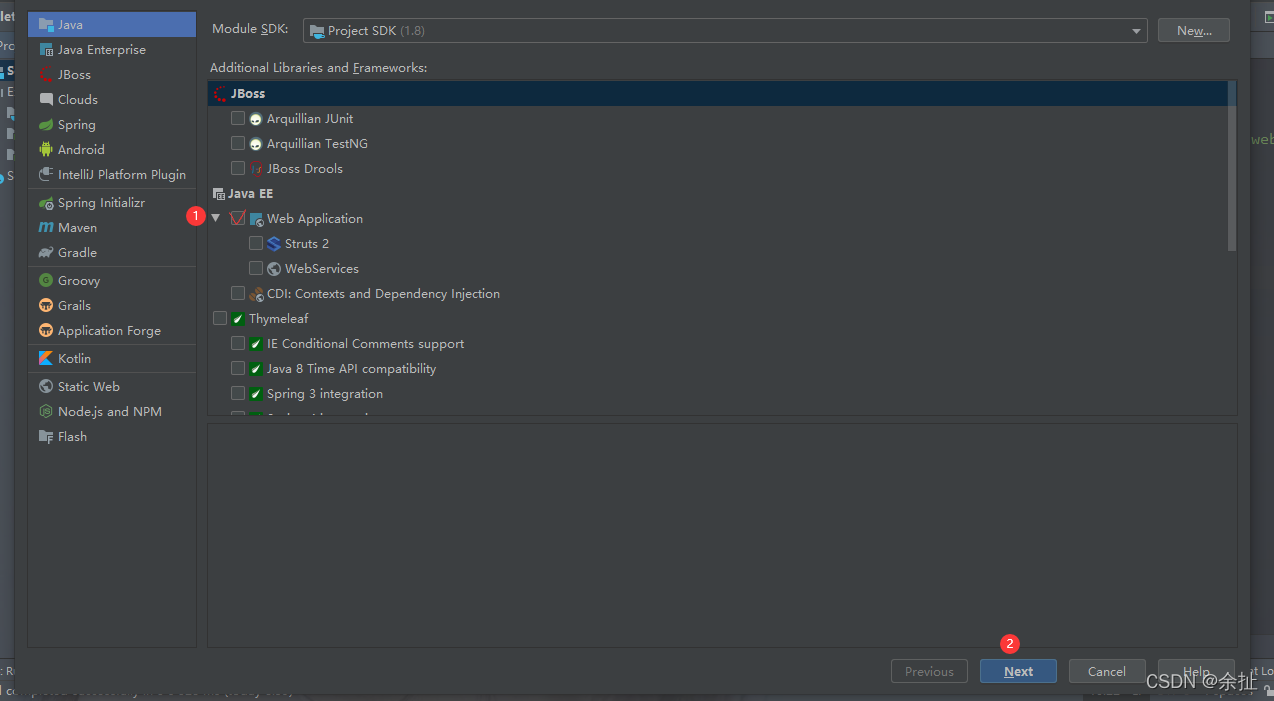Click the JBoss Drools framework icon

(x=256, y=168)
